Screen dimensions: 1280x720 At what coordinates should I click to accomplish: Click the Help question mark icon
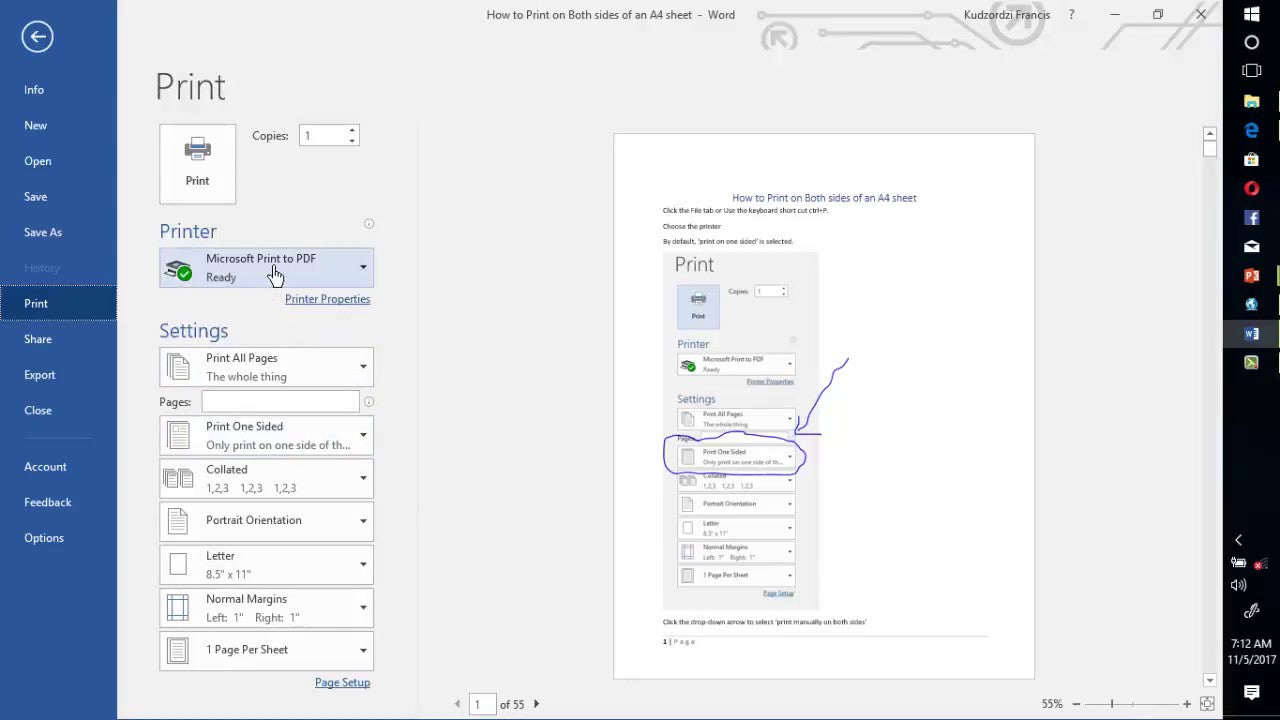click(1072, 15)
